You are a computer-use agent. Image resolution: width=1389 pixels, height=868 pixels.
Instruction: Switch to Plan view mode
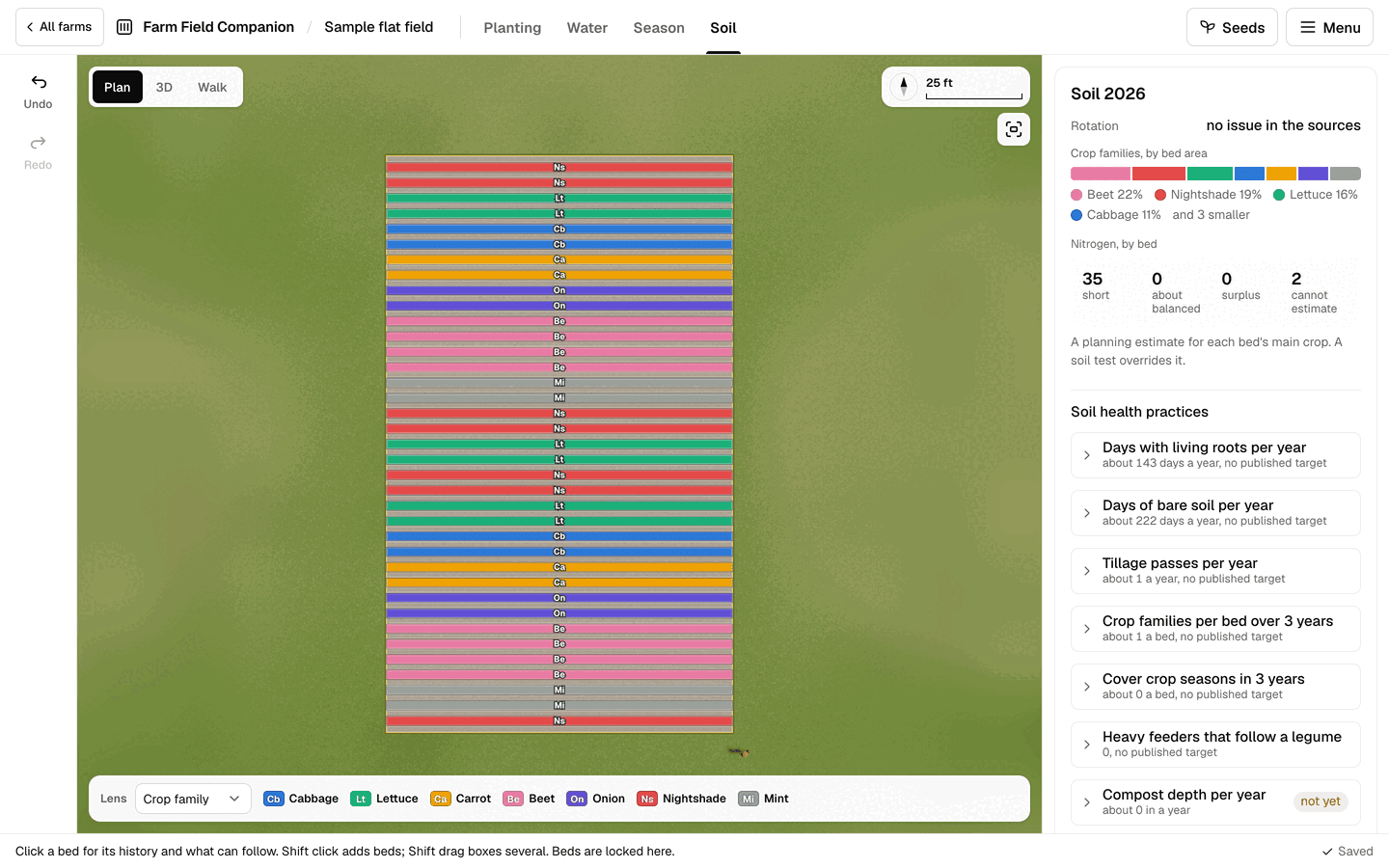pyautogui.click(x=118, y=87)
